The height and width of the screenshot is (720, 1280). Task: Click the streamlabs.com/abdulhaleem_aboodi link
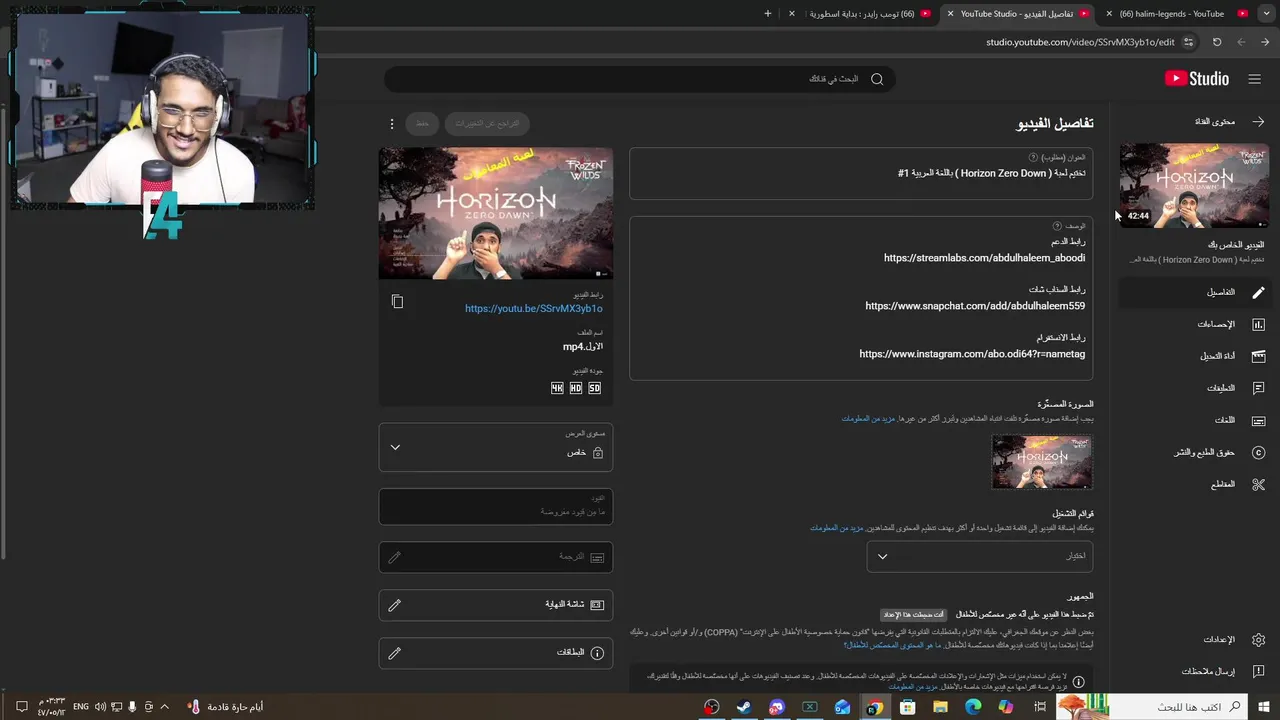(x=984, y=258)
